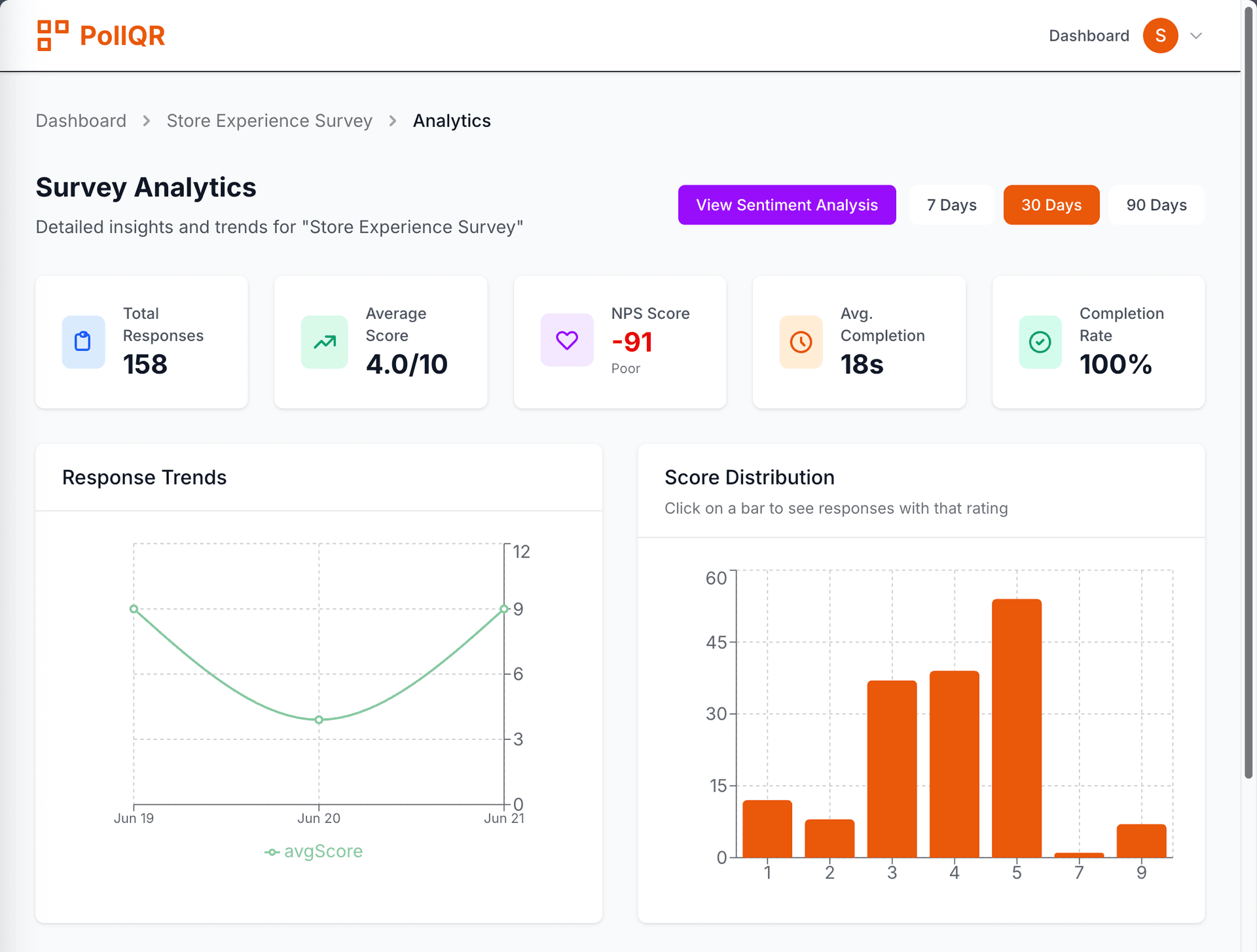
Task: Open the Analytics breadcrumb item
Action: [452, 120]
